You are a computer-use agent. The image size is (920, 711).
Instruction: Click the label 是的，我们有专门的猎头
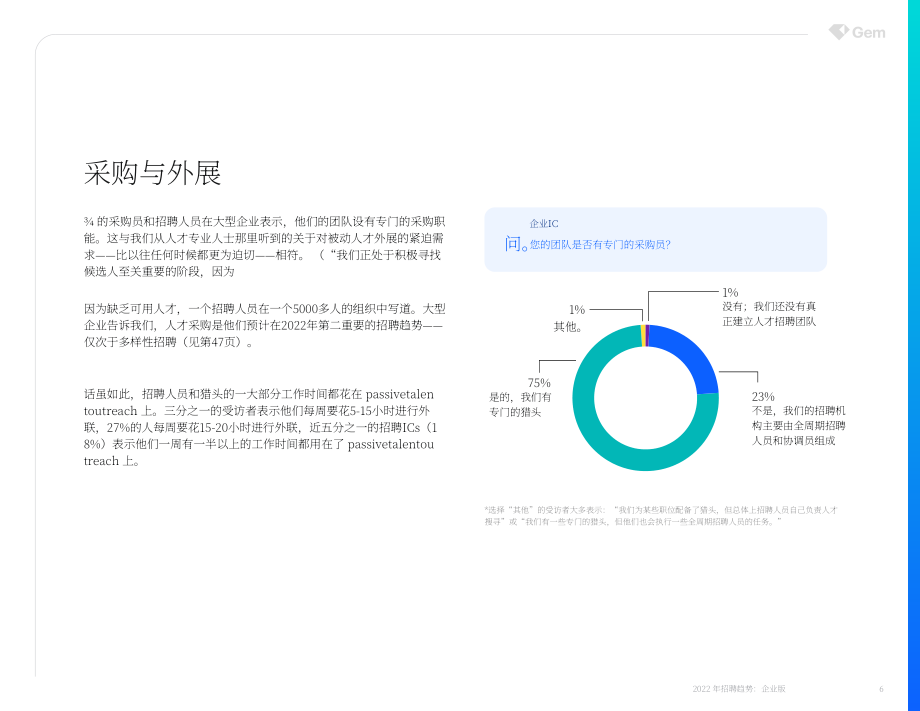[x=520, y=405]
